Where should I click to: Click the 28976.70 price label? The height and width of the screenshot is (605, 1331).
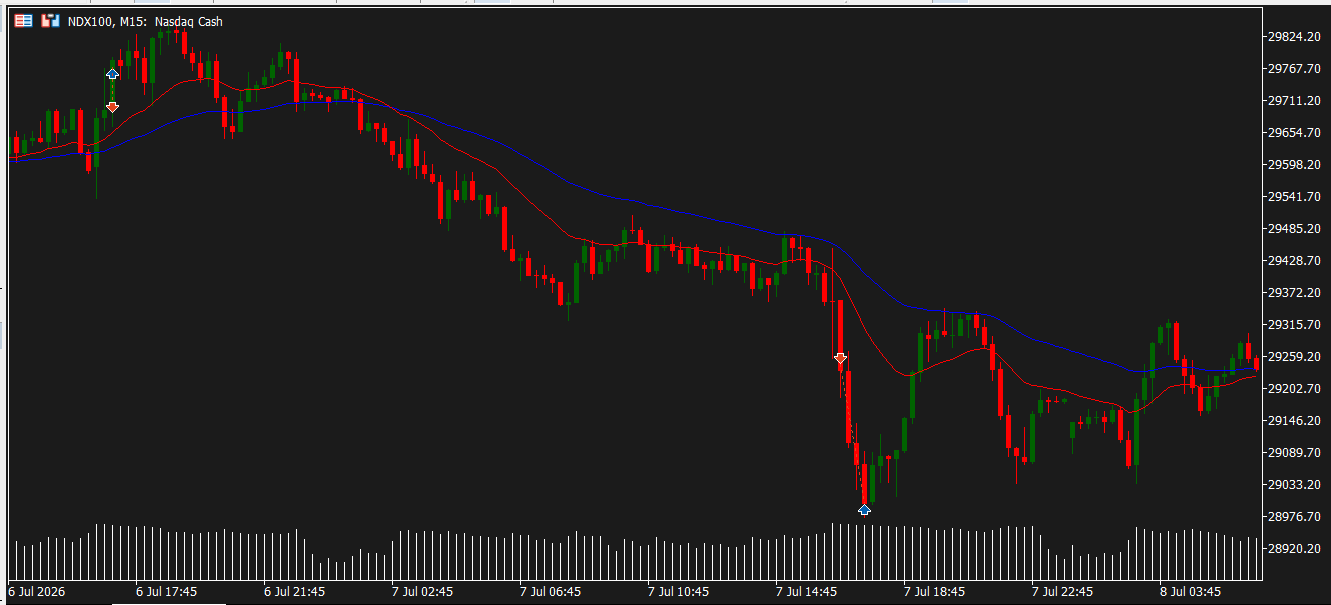click(1294, 517)
